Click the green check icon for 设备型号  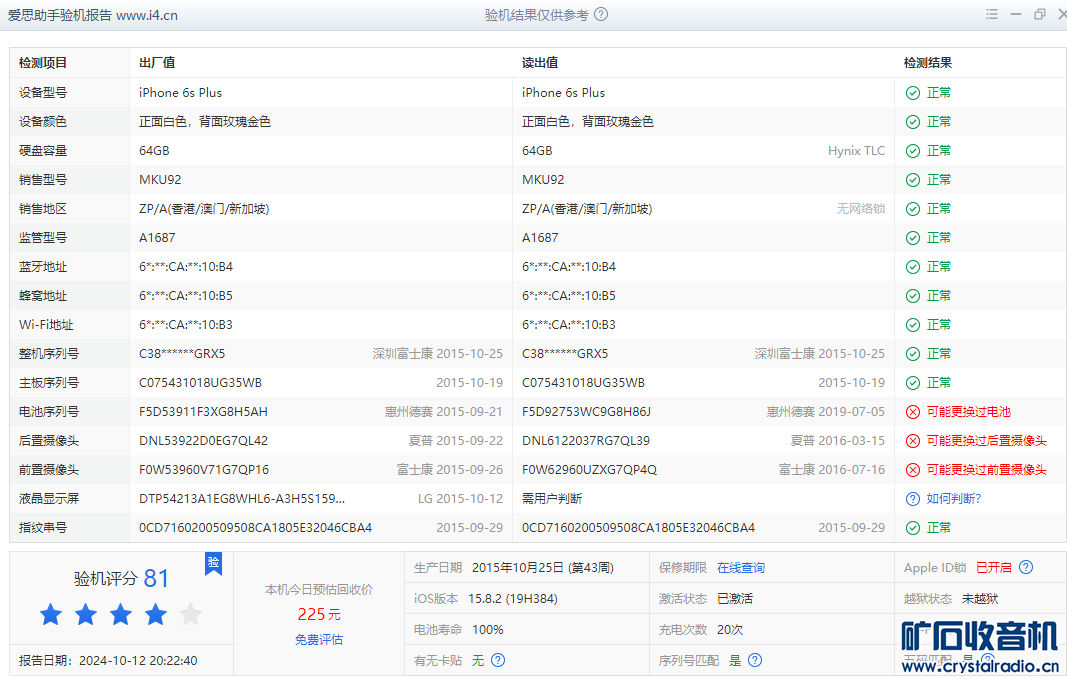click(912, 93)
